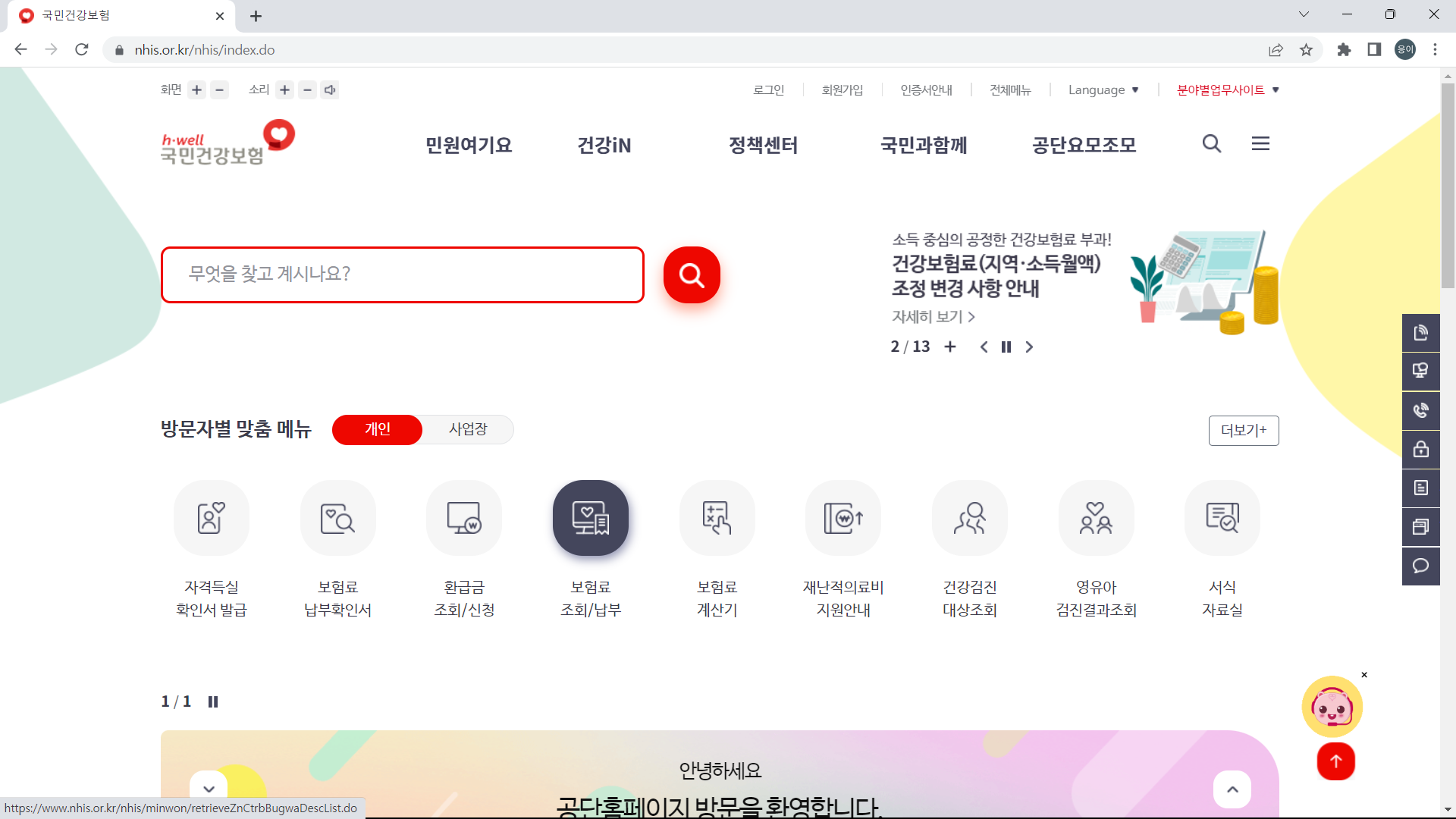
Task: Open the 정책센터 main menu
Action: 763,145
